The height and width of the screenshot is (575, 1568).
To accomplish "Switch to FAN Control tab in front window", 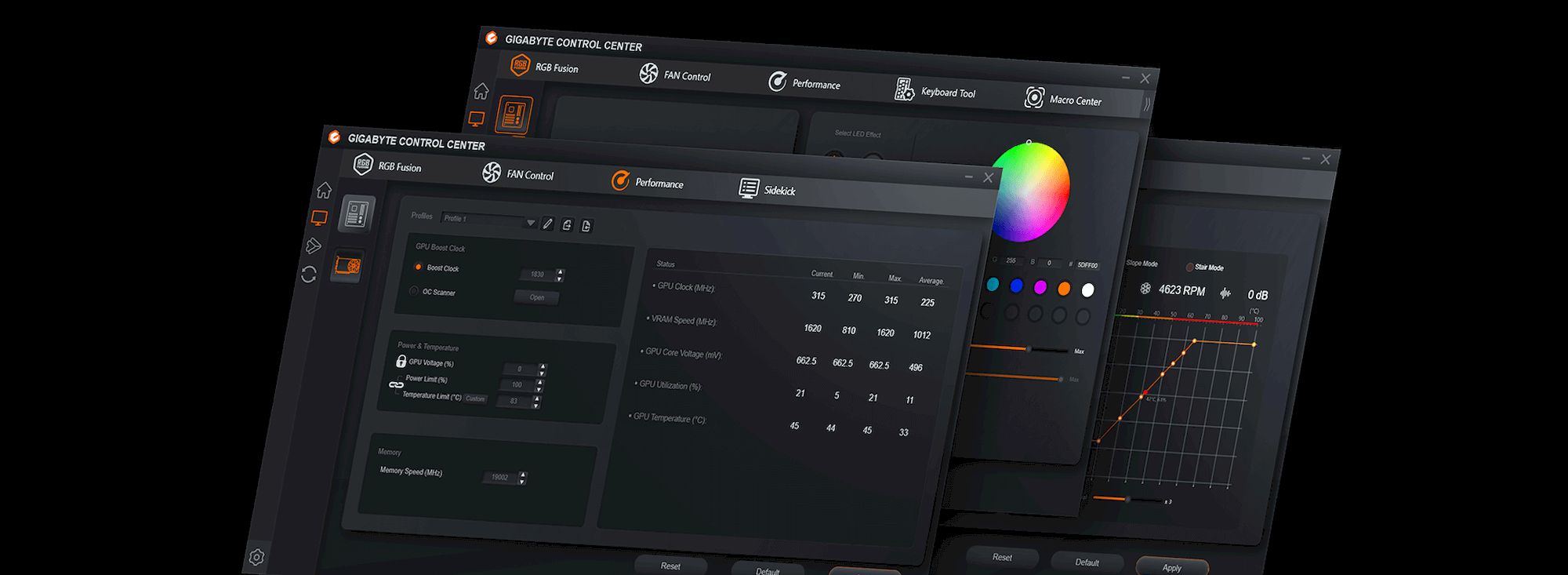I will click(x=518, y=173).
